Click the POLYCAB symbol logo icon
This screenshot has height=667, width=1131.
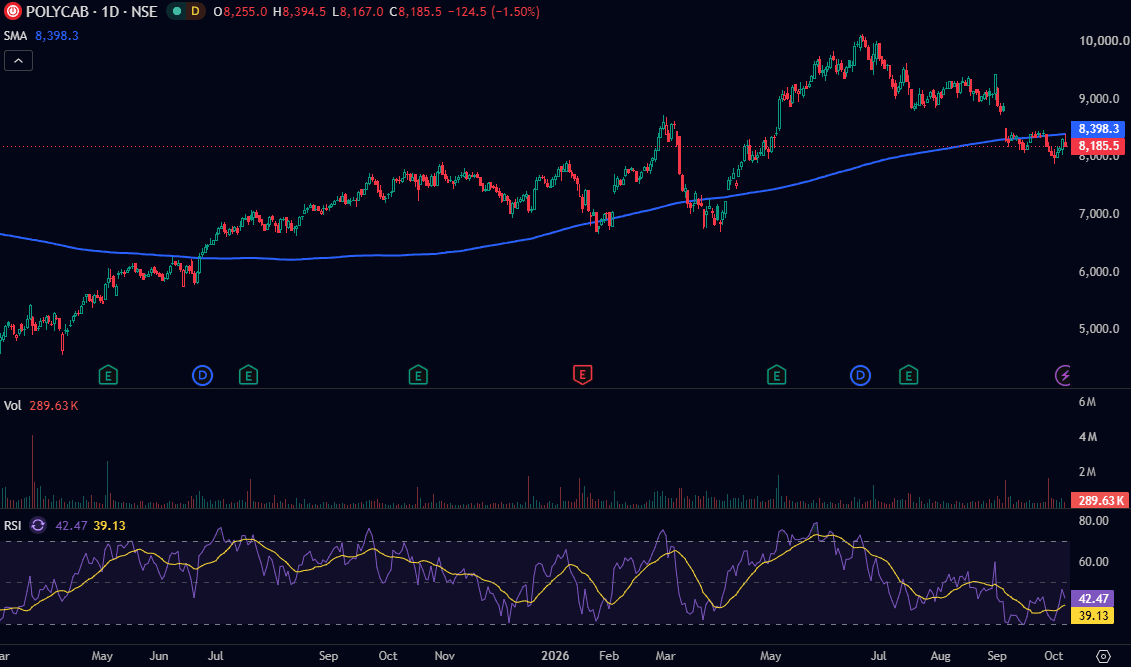(12, 12)
